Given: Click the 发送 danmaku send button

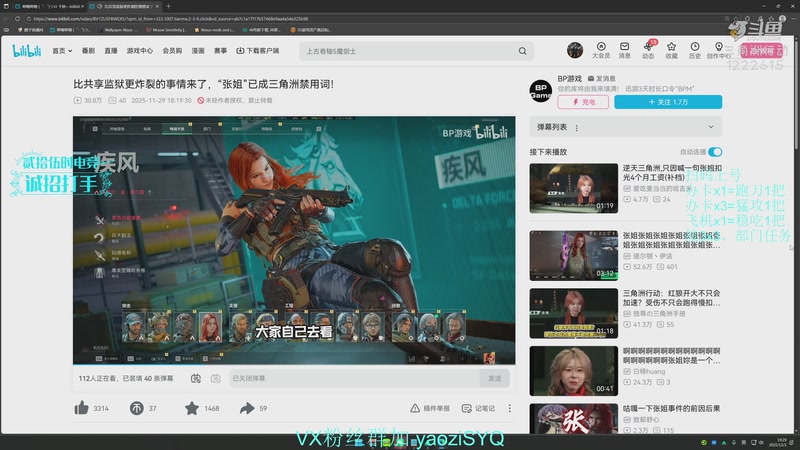Looking at the screenshot, I should (494, 378).
